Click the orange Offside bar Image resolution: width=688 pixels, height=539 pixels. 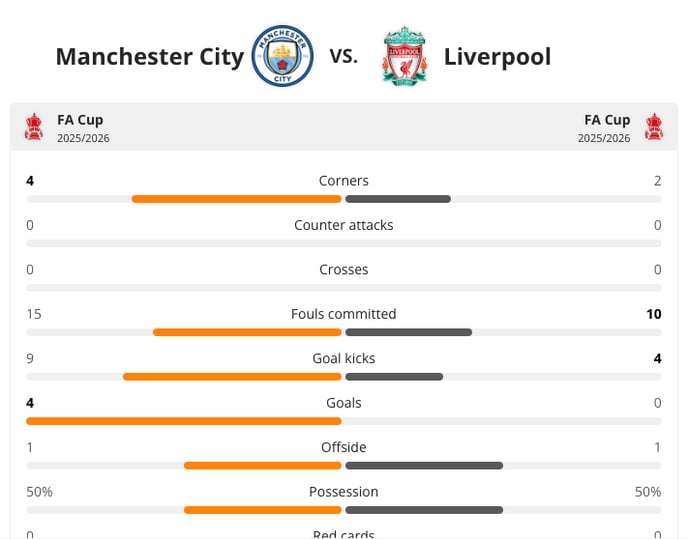click(262, 466)
